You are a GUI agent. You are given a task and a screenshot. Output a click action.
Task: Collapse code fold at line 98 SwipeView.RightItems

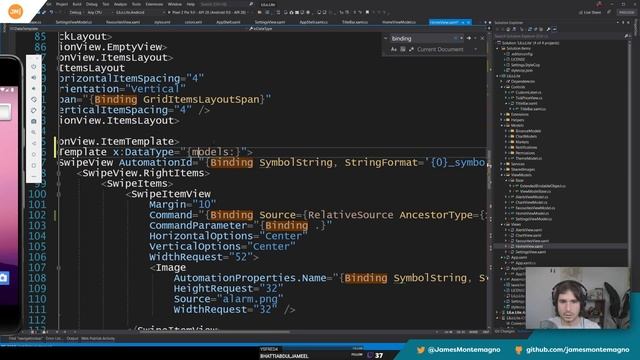(59, 173)
